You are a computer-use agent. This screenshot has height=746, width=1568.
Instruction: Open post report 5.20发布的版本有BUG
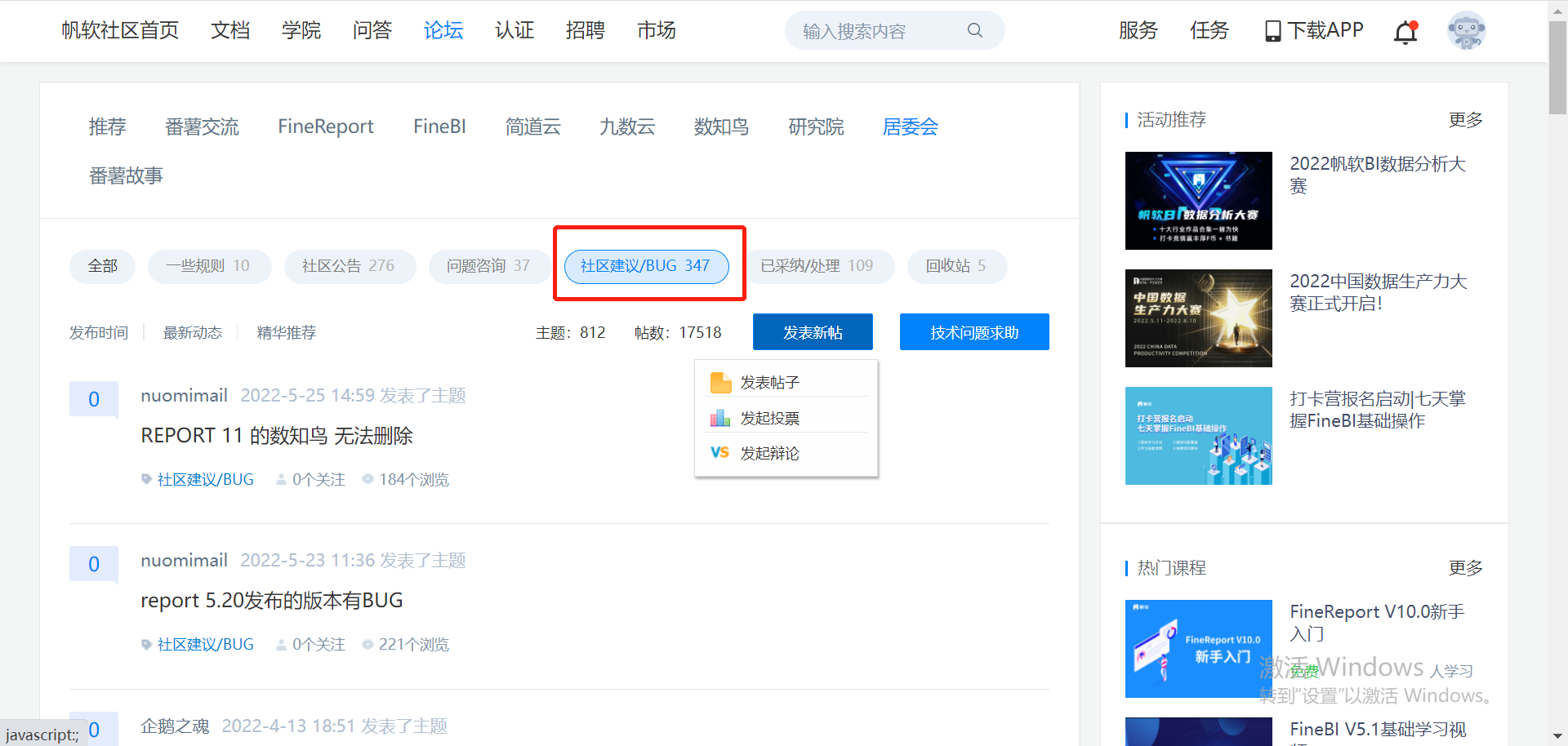272,601
